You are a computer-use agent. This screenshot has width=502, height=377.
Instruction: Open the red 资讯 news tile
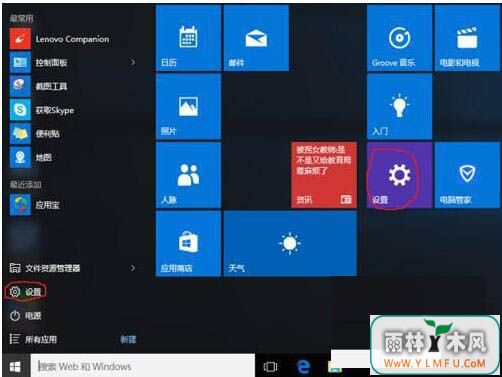[x=324, y=175]
